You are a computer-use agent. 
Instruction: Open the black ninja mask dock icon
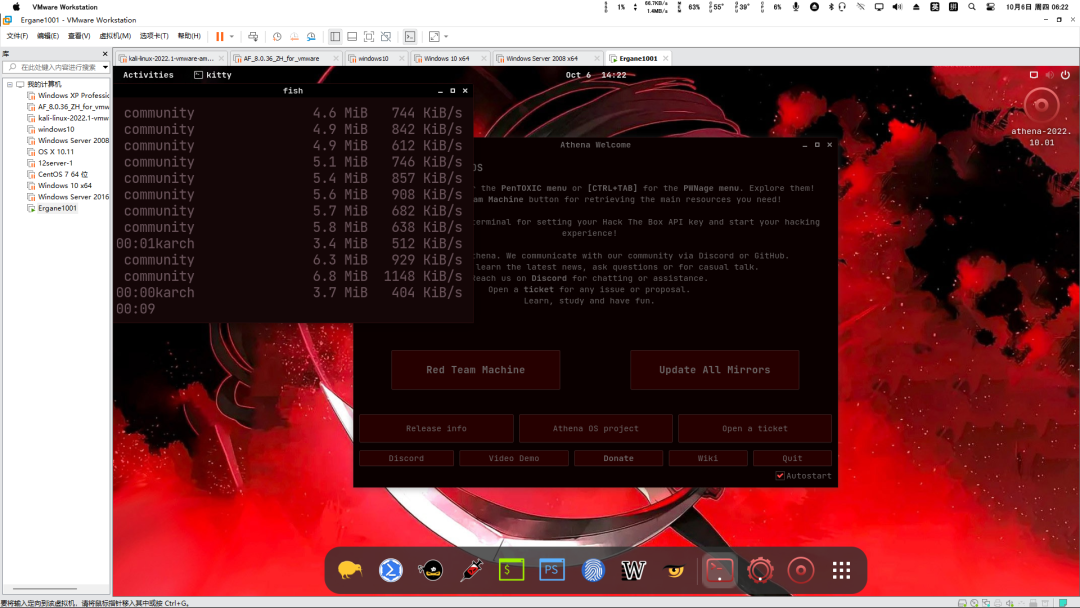point(431,570)
